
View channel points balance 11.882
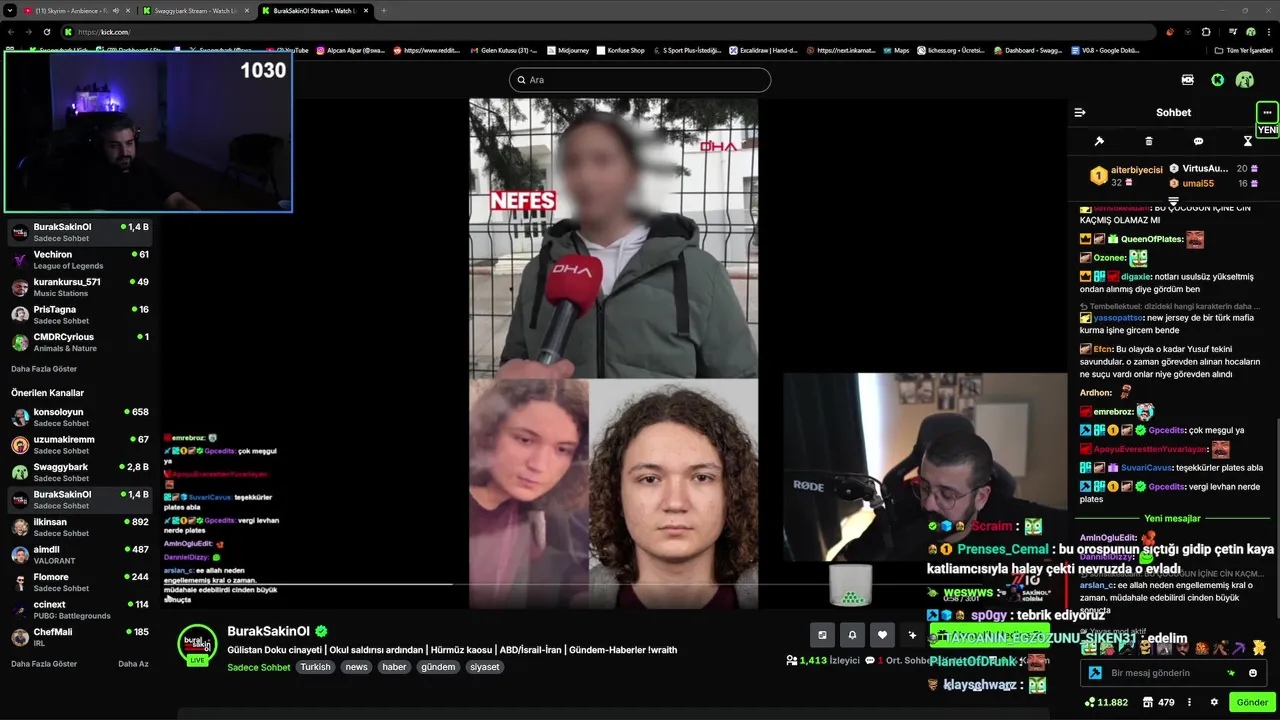1106,702
